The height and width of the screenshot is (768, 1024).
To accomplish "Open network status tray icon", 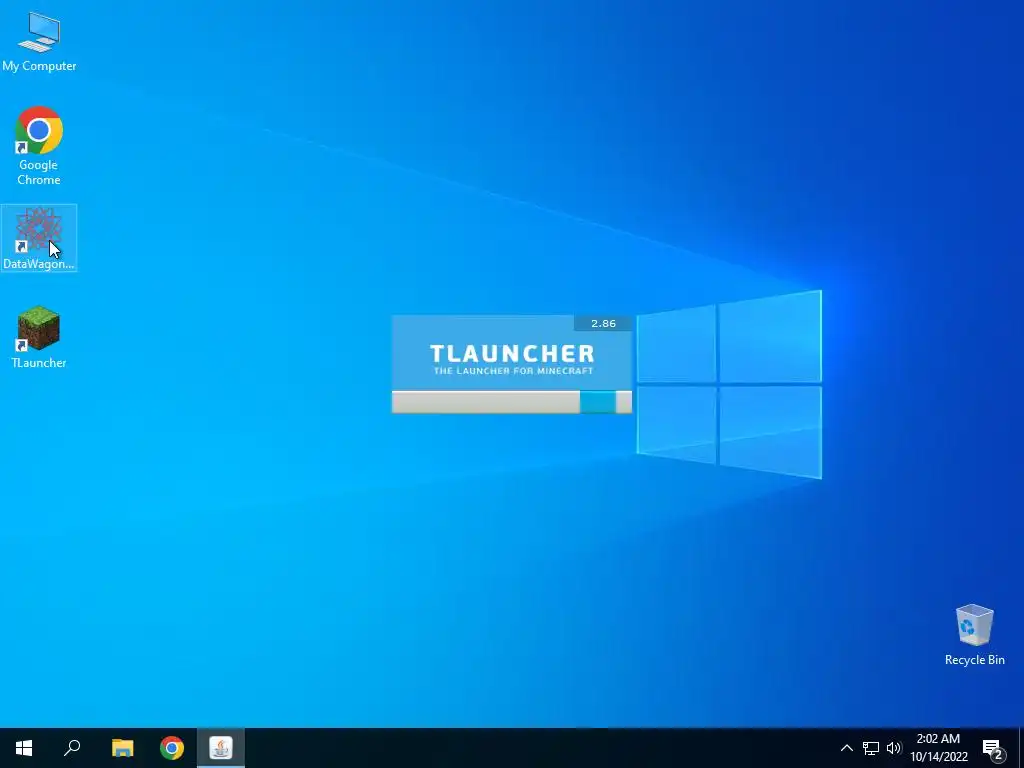I will (871, 748).
